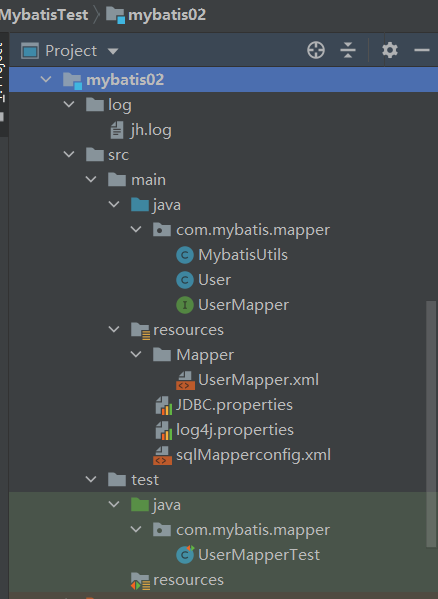The height and width of the screenshot is (599, 438).
Task: Click the UserMapperTest class icon
Action: click(185, 554)
